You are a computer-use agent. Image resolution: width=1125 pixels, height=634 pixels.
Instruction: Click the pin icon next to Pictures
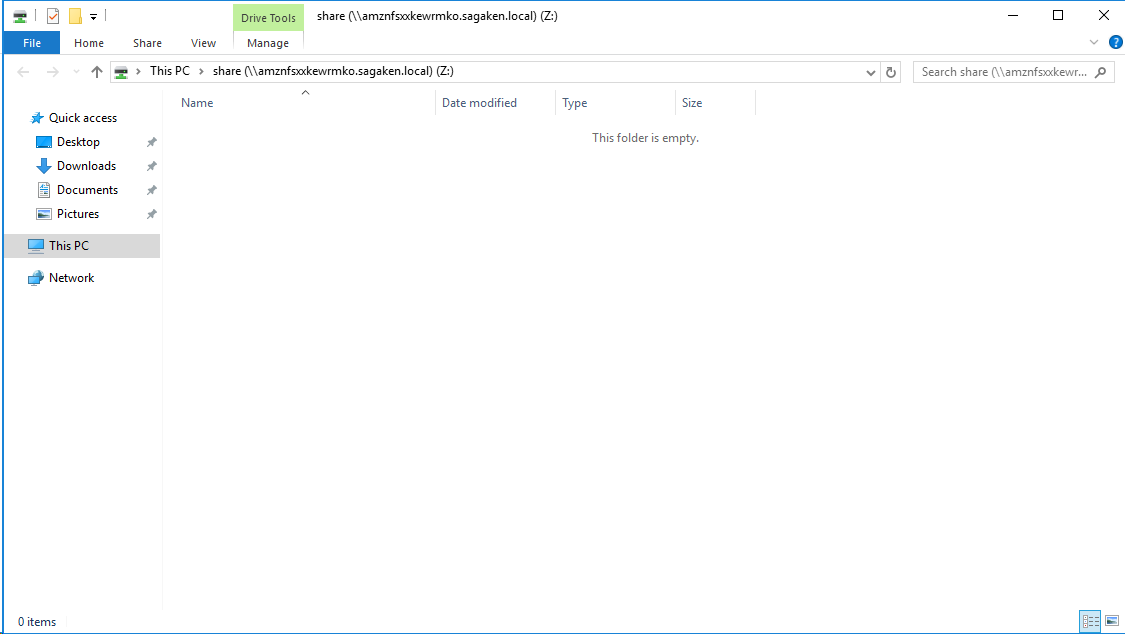point(151,214)
